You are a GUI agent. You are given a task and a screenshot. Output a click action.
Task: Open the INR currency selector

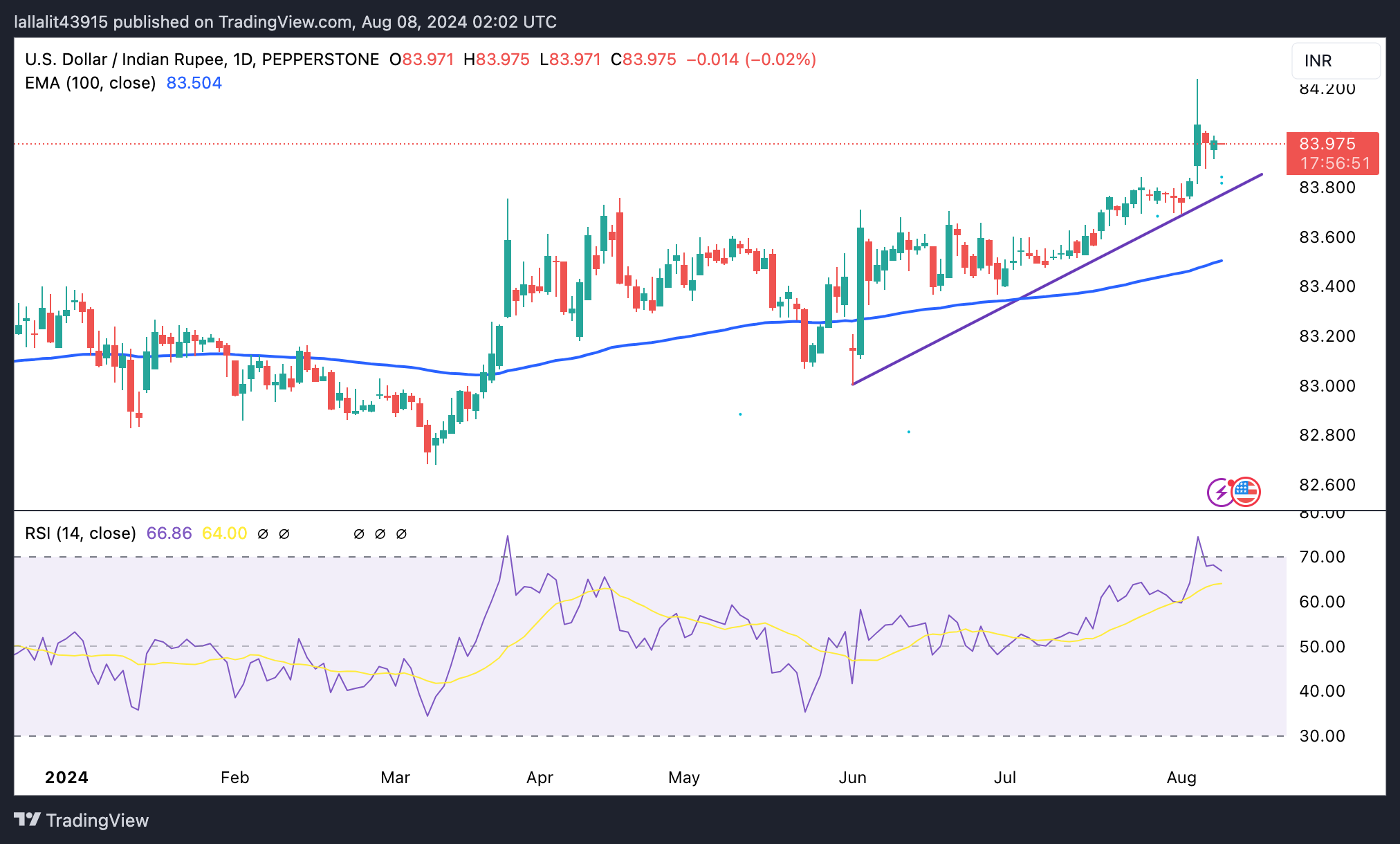[x=1335, y=61]
